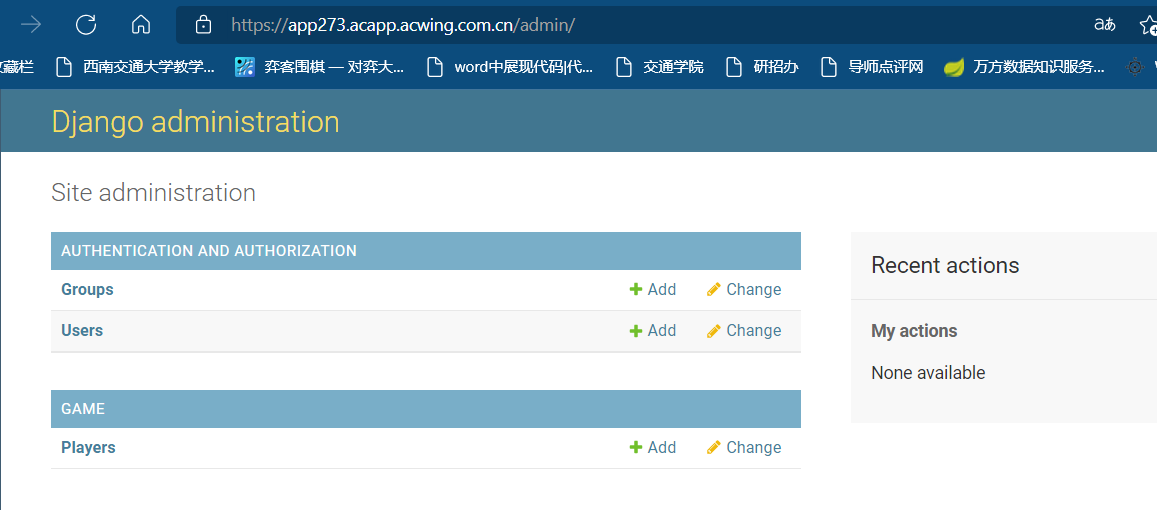
Task: Click the gear favicon bookmark at far right
Action: [1134, 67]
